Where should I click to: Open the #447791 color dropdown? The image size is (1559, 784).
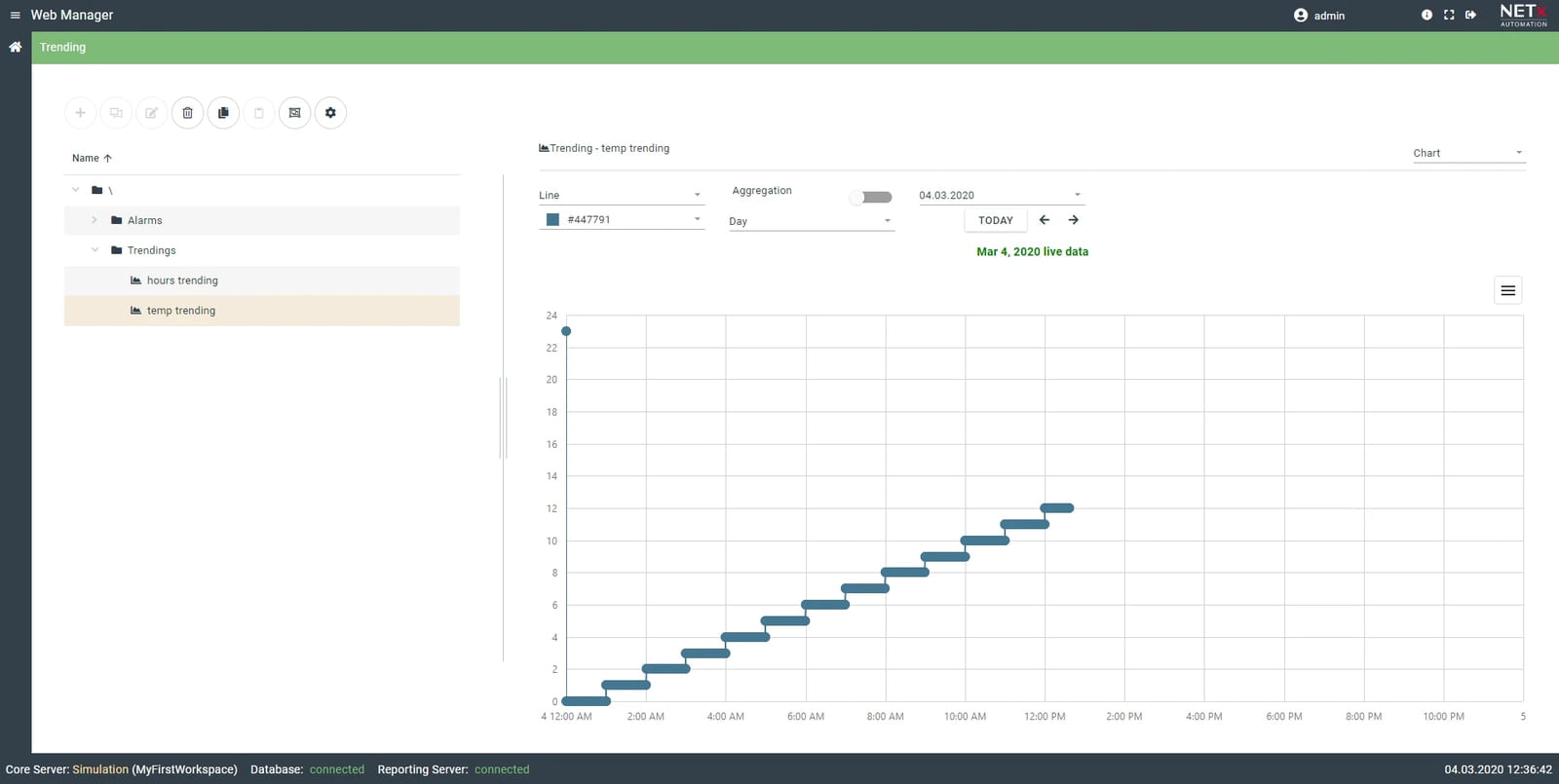pos(621,219)
